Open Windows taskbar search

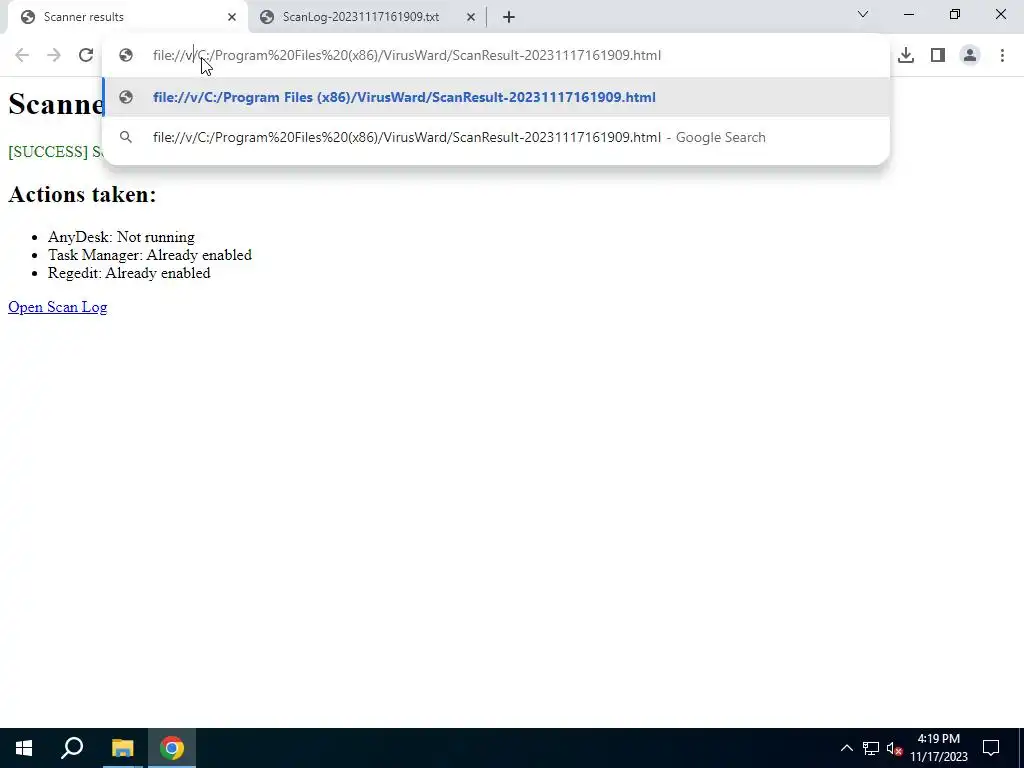[72, 748]
